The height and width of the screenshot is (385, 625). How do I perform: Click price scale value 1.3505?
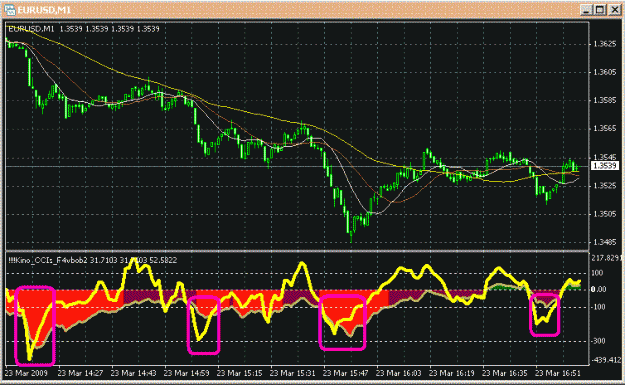coord(605,214)
